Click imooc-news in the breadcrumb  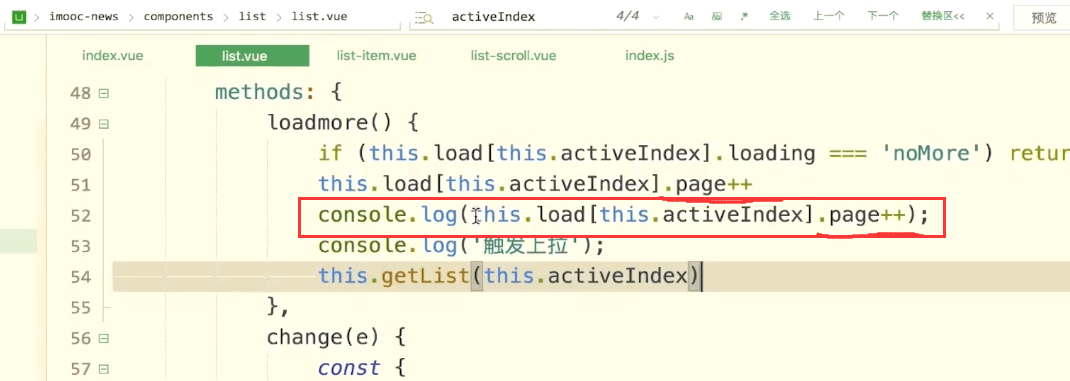[x=83, y=16]
